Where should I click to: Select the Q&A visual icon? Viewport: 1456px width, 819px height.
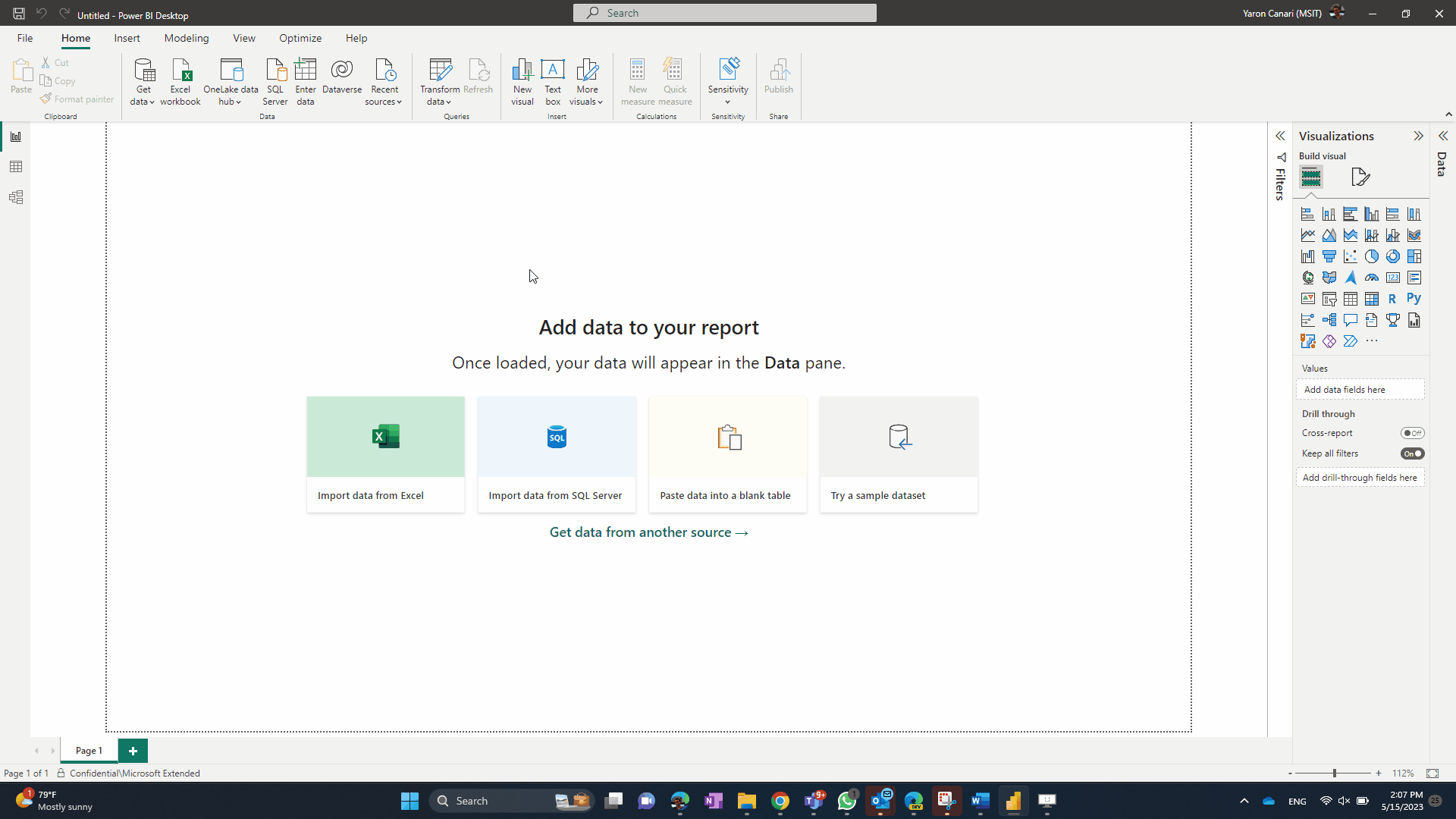[1351, 320]
